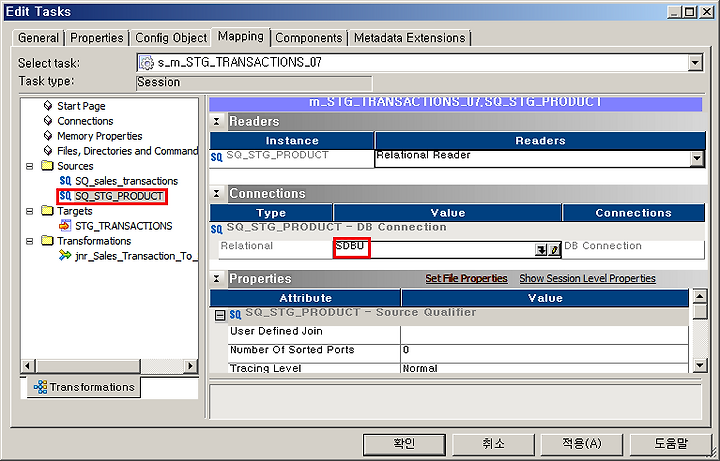The width and height of the screenshot is (720, 461).
Task: Click the session icon in Select task box
Action: click(x=146, y=62)
